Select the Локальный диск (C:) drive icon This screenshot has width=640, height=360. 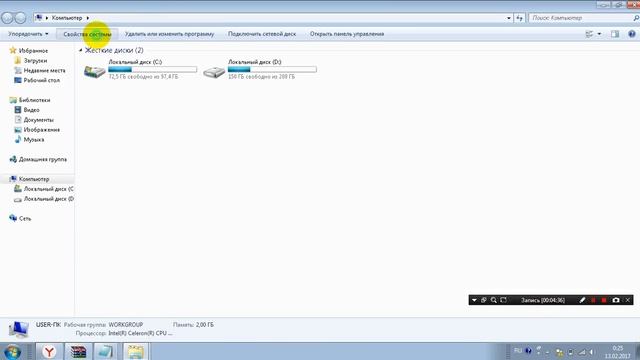[94, 71]
